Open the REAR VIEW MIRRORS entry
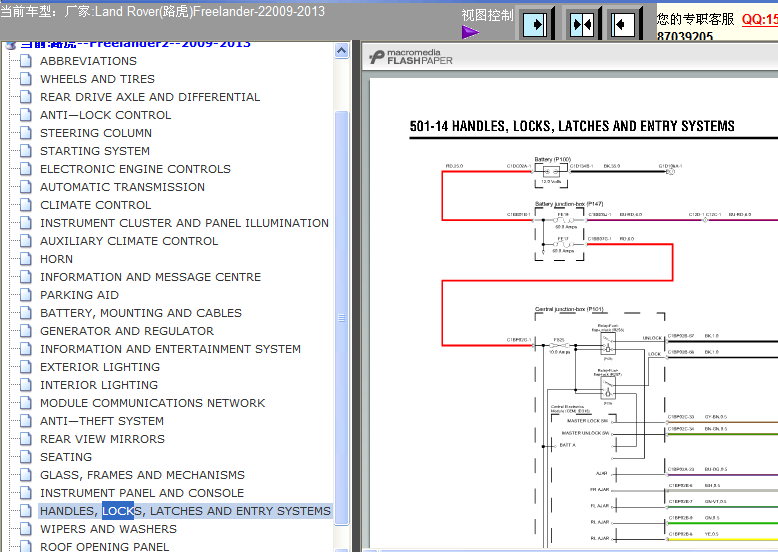The width and height of the screenshot is (778, 552). point(102,439)
